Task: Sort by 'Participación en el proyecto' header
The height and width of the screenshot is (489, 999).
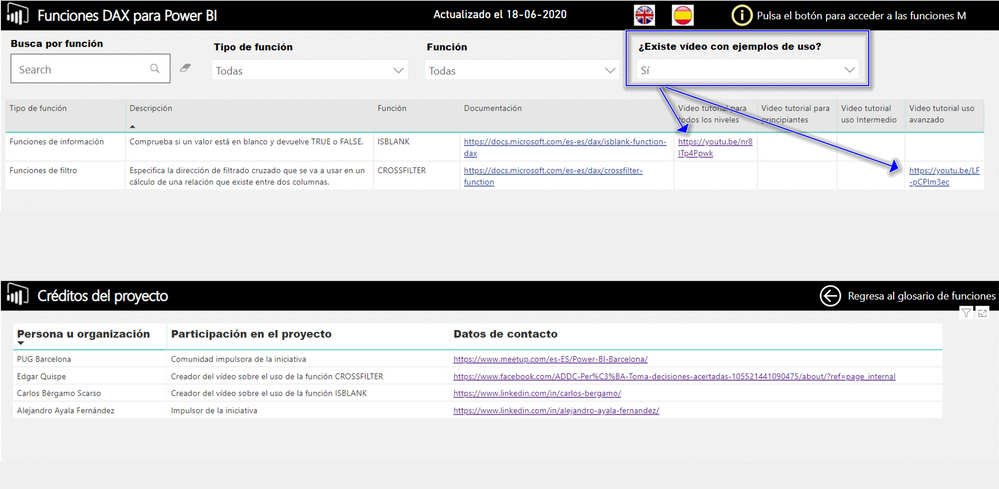Action: [x=251, y=334]
